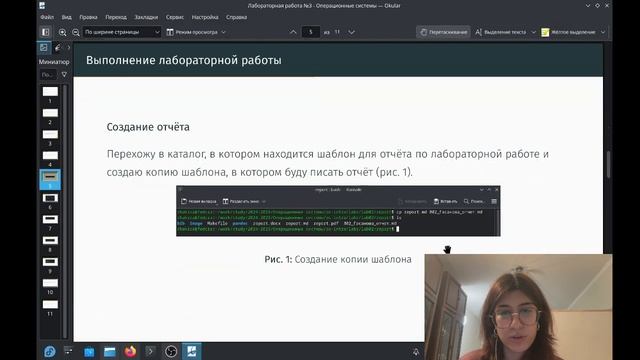The image size is (640, 360).
Task: Open the 'Режим просмотра' view mode dropdown
Action: (196, 32)
